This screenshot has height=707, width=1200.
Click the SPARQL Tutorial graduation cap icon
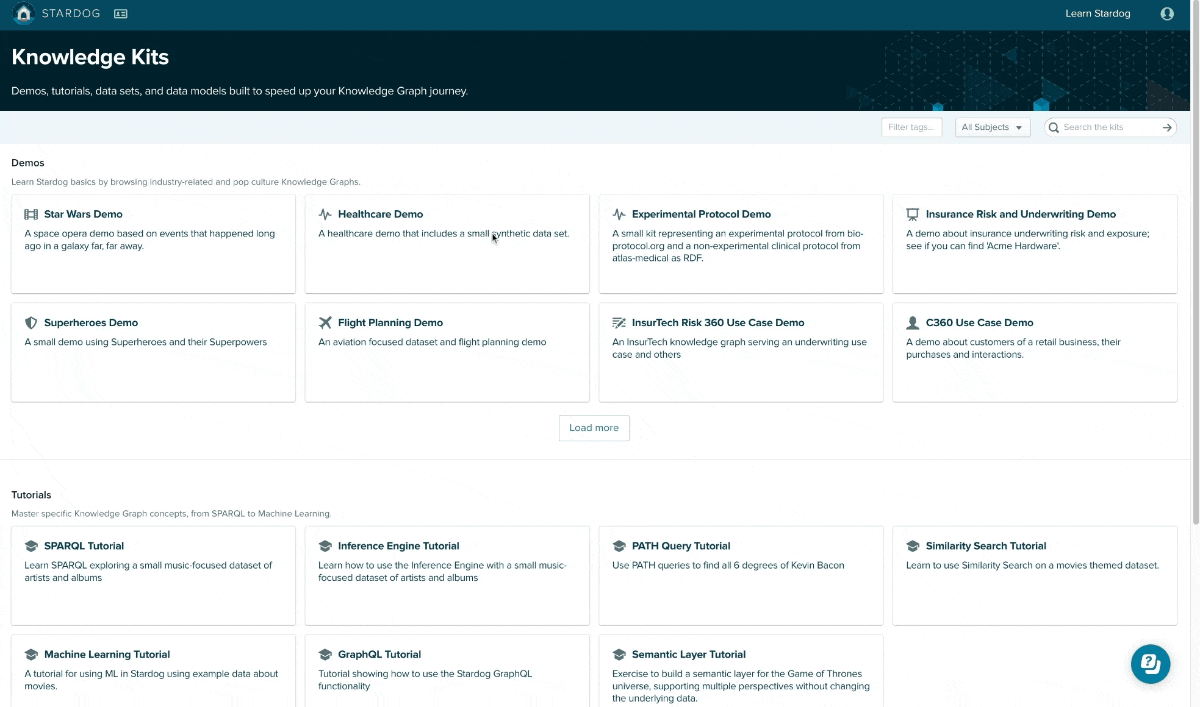click(x=31, y=546)
